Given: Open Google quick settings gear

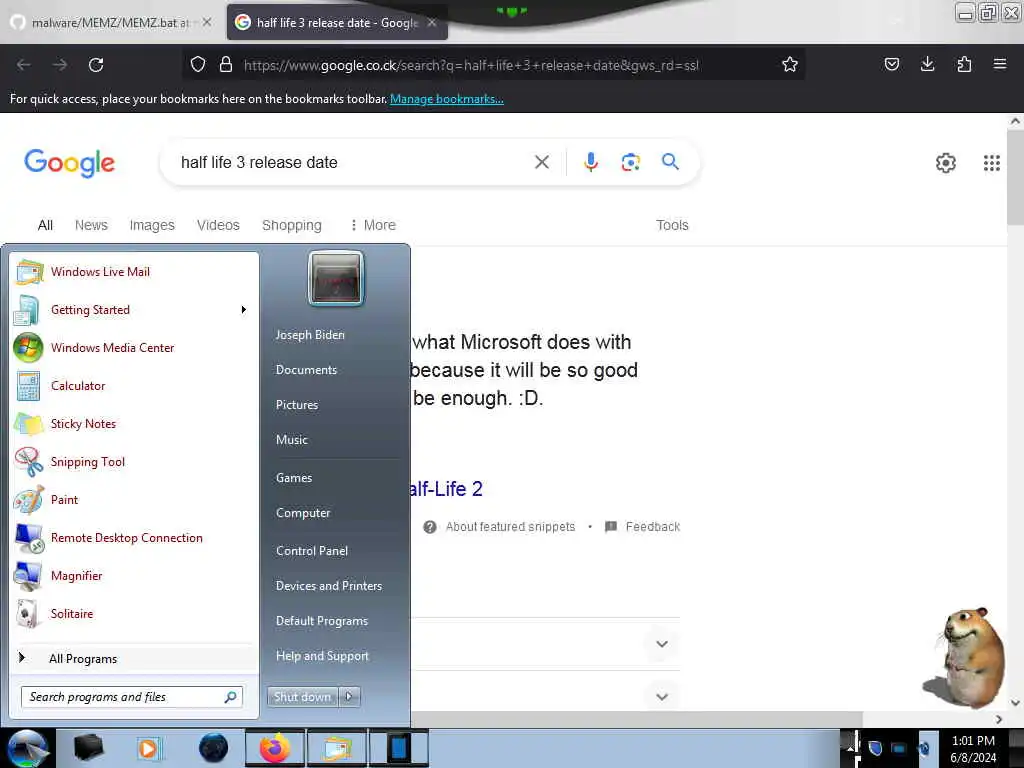Looking at the screenshot, I should tap(946, 163).
